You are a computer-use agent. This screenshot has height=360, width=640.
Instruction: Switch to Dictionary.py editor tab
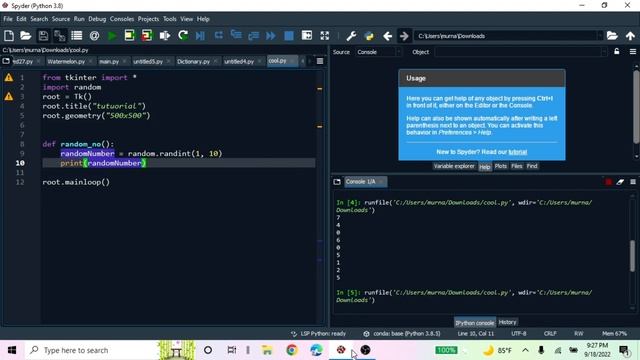193,61
